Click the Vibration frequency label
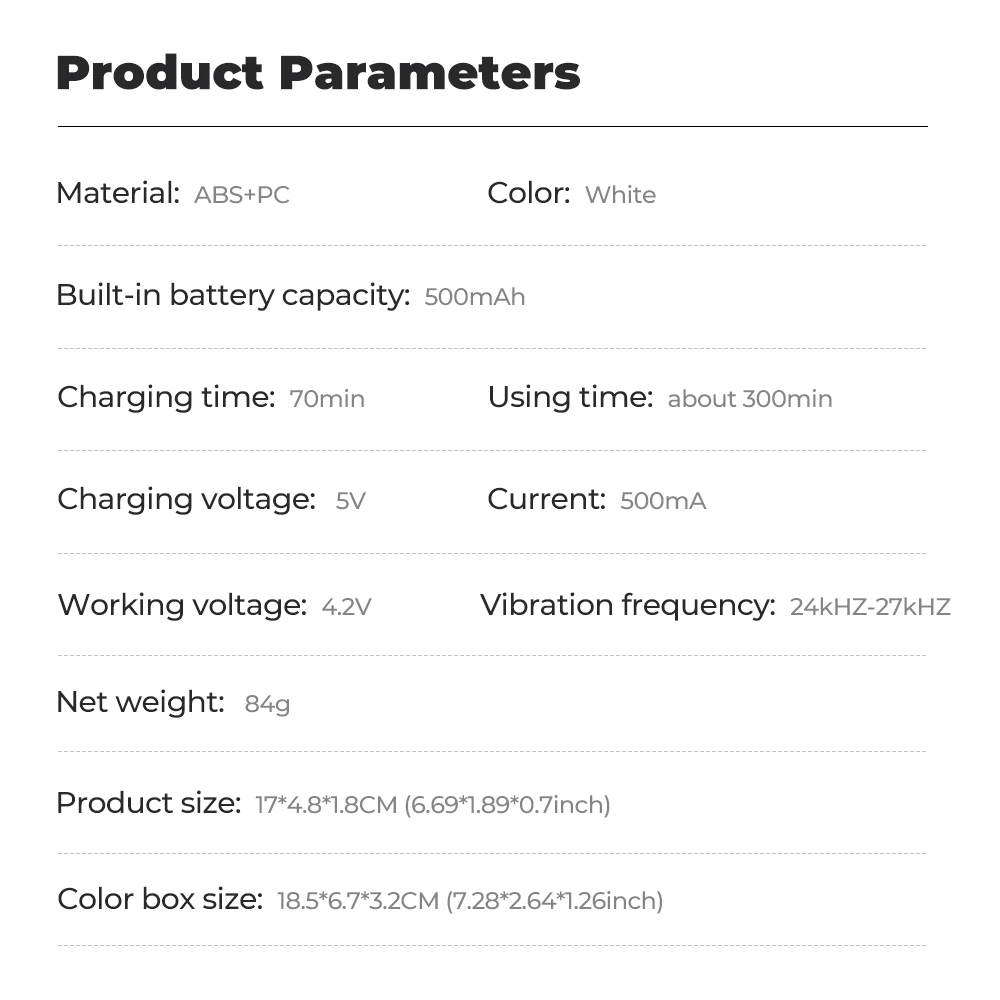 [627, 605]
